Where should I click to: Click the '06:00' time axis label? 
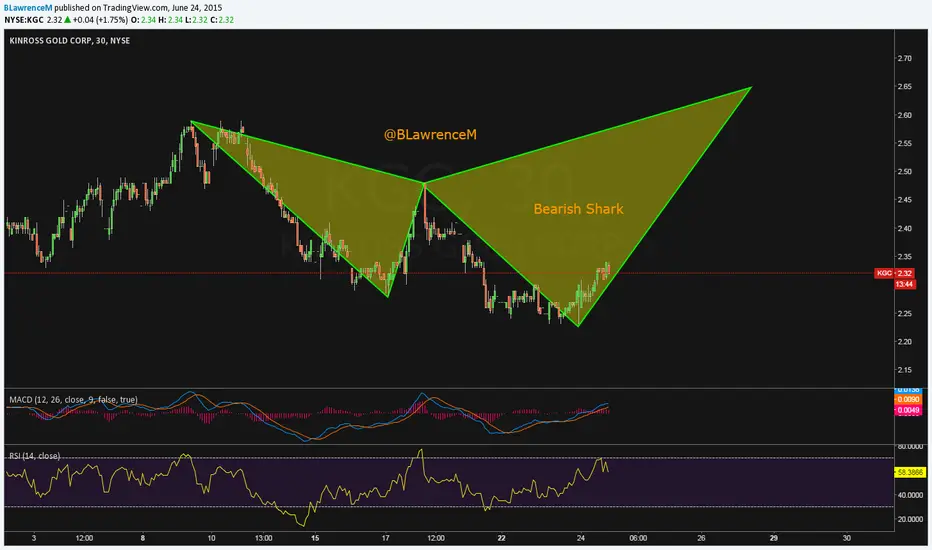point(638,538)
